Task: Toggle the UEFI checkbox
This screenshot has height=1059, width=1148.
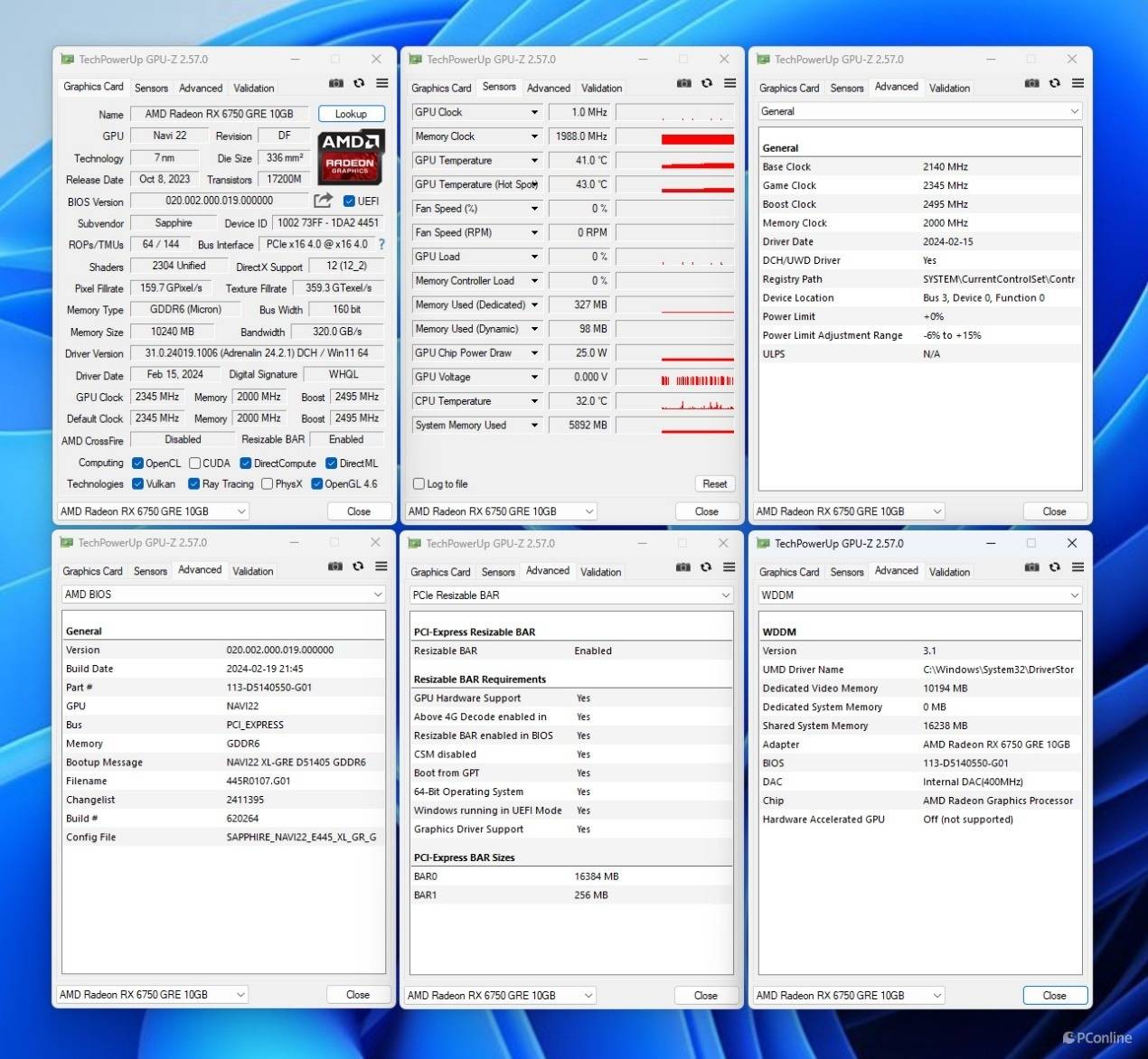Action: 349,201
